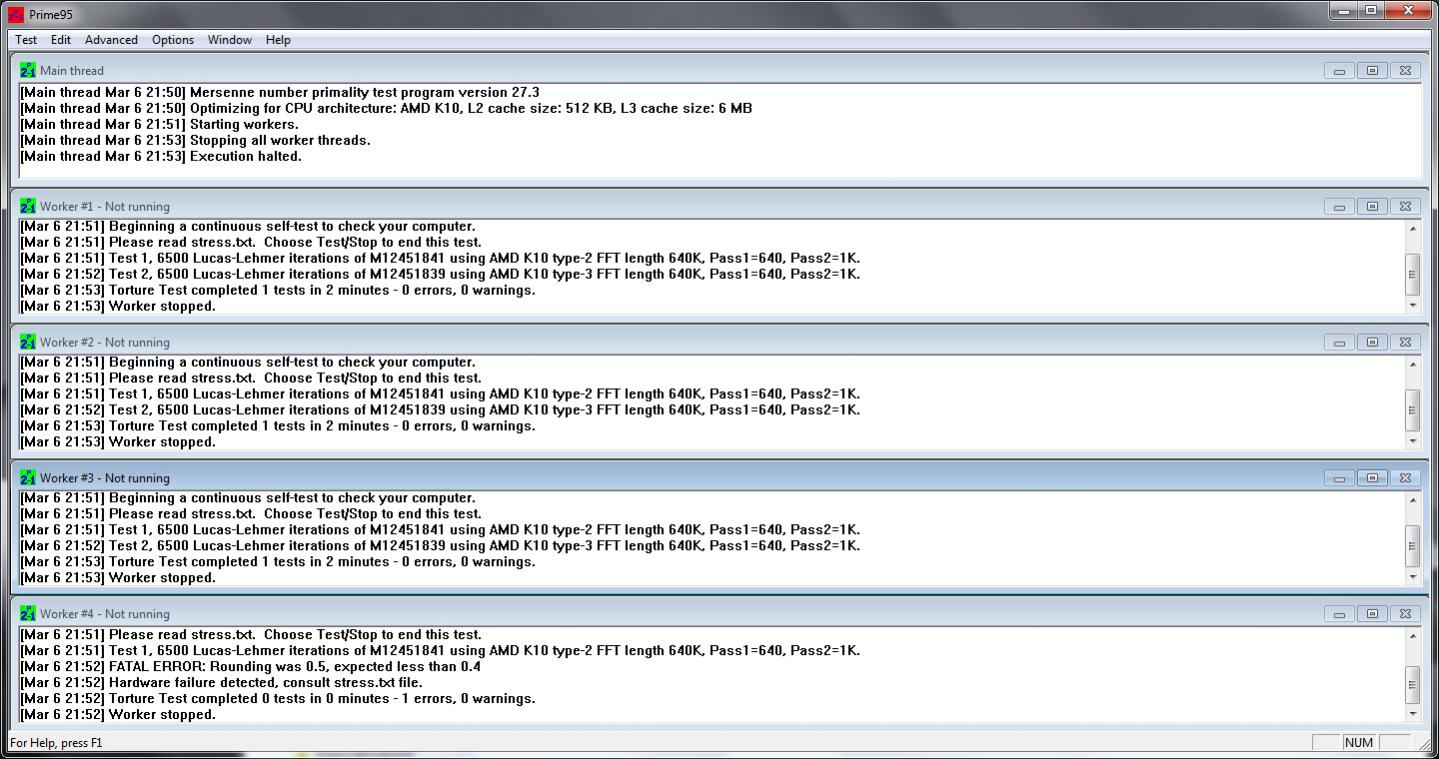Open the Advanced menu

click(x=111, y=40)
